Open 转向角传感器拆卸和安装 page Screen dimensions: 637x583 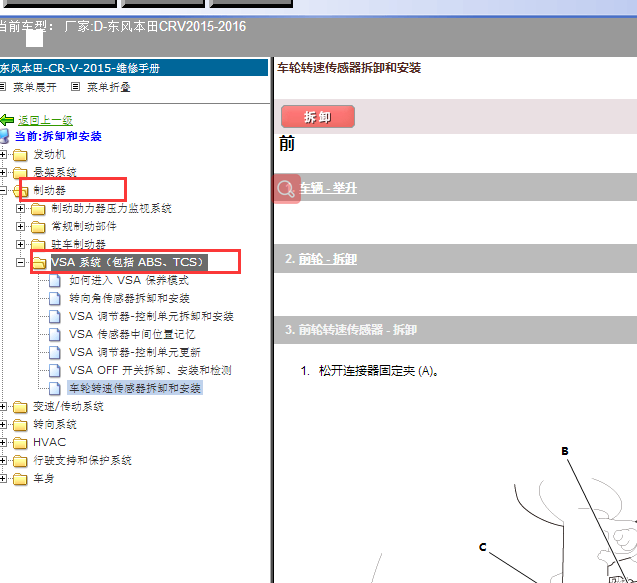(129, 298)
